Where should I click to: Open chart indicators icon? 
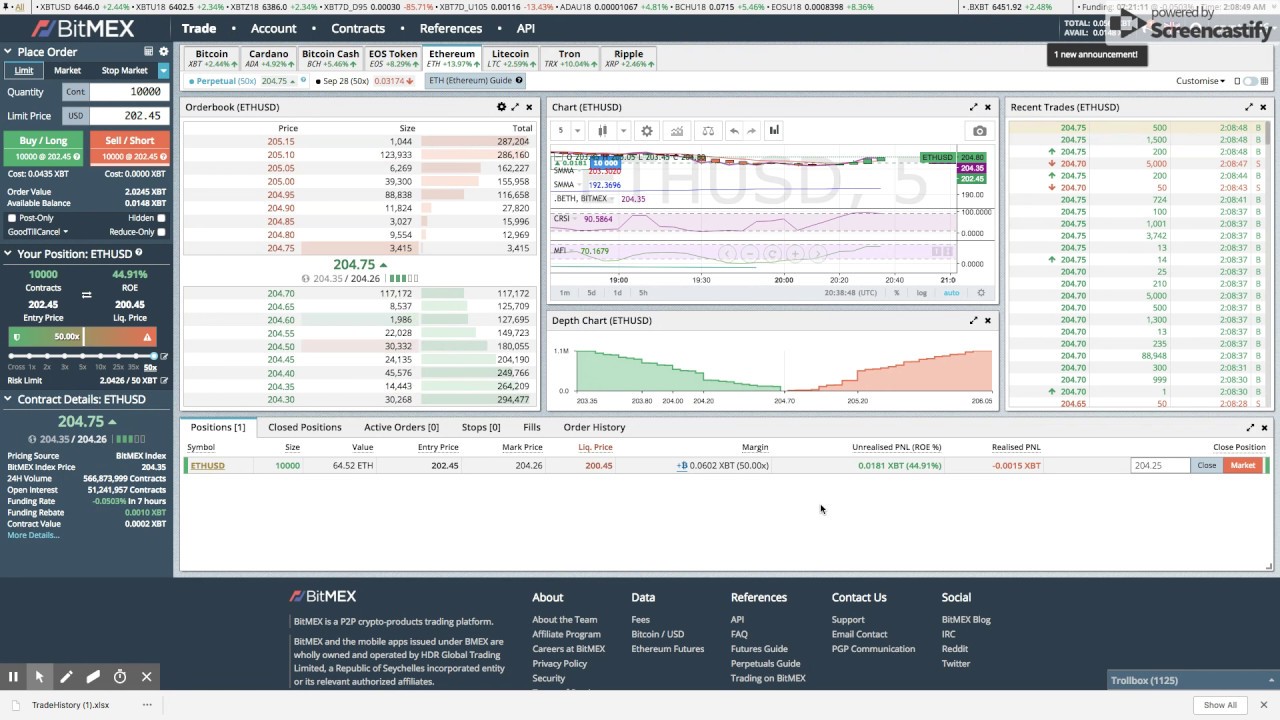tap(677, 131)
